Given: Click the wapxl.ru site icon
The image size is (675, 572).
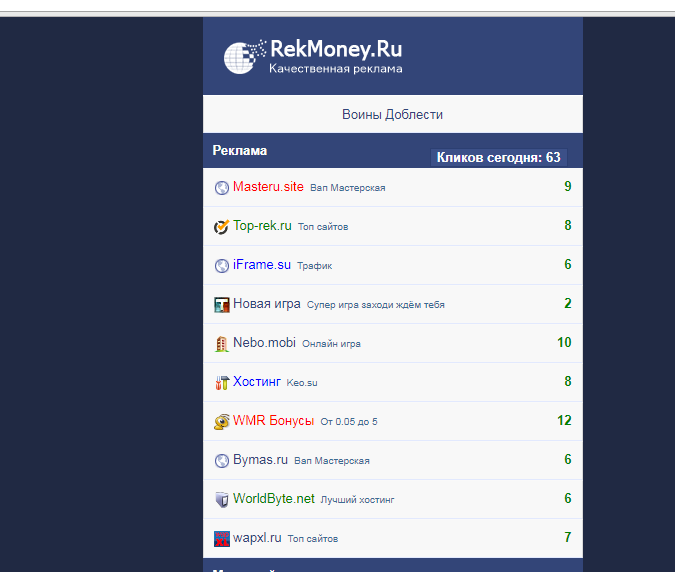Looking at the screenshot, I should coord(222,539).
